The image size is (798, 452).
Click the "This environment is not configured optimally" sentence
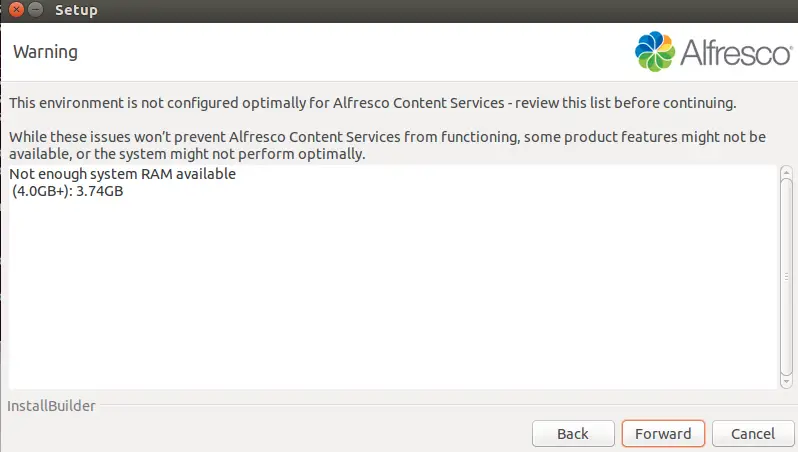[x=373, y=103]
